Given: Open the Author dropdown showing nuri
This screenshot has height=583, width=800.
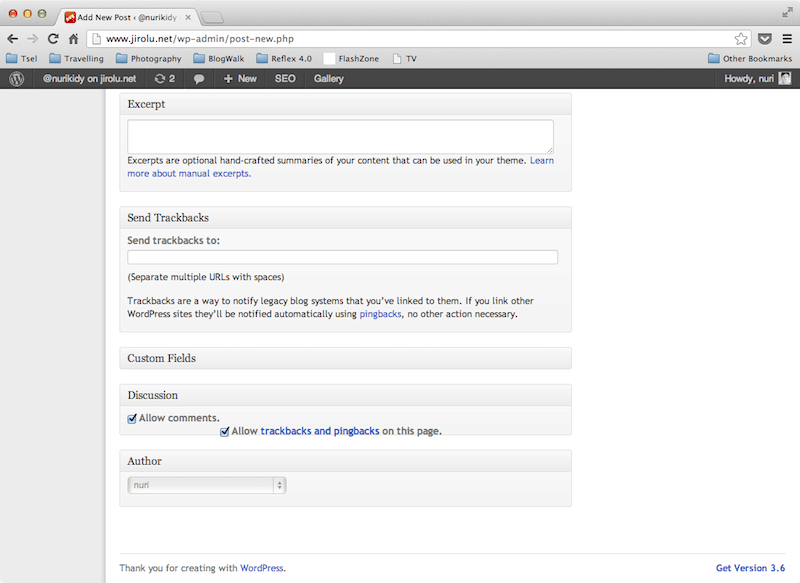Looking at the screenshot, I should pos(207,484).
